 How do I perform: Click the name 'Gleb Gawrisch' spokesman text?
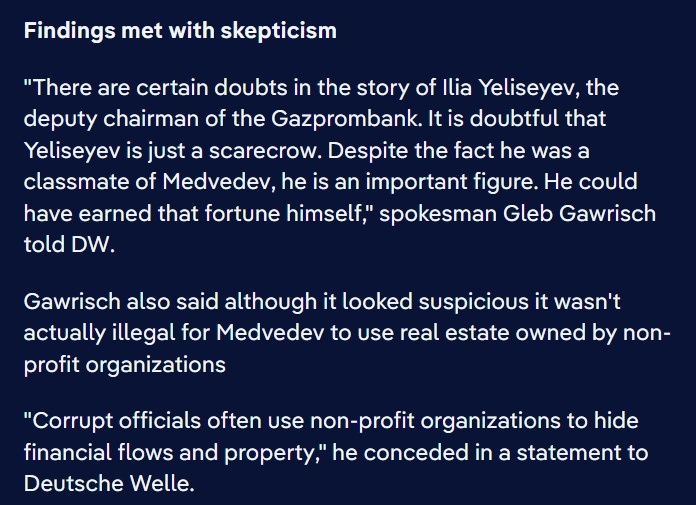(579, 213)
